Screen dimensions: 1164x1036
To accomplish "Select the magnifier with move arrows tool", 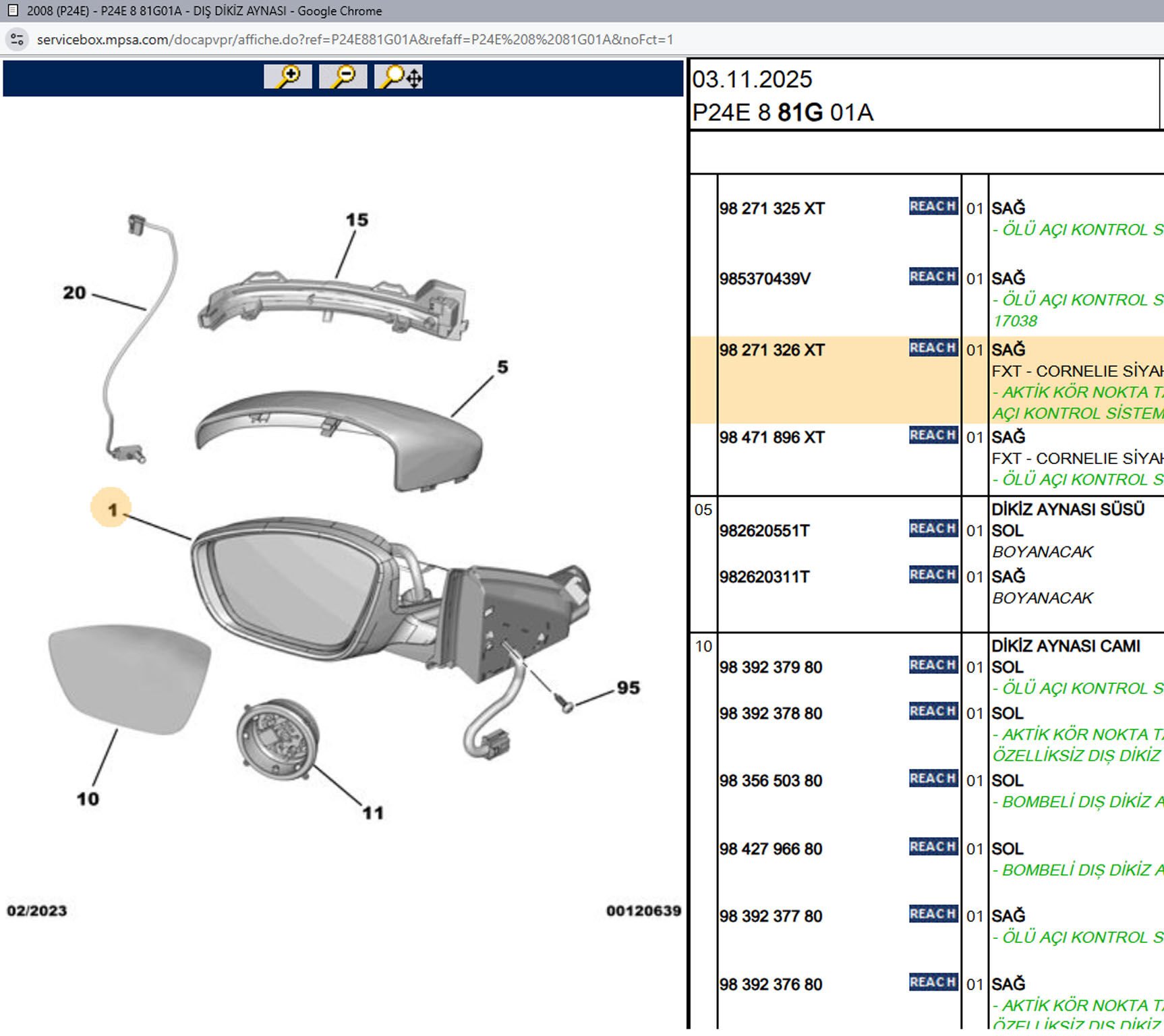I will (399, 76).
